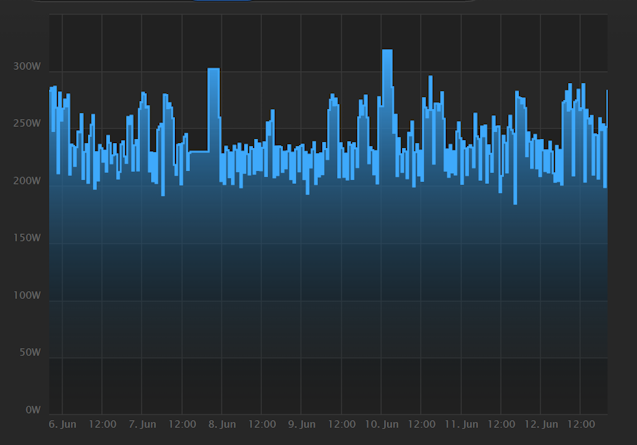Click the 300W y-axis label
The width and height of the screenshot is (637, 445).
(27, 67)
